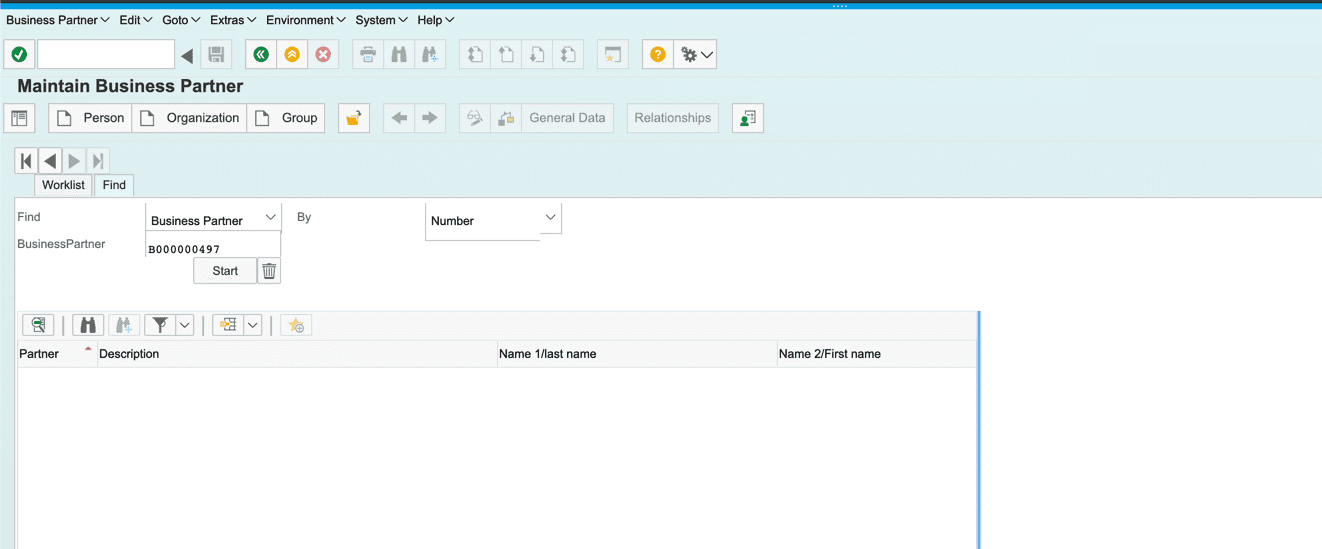1322x549 pixels.
Task: Open the Business Partner menu
Action: click(58, 20)
